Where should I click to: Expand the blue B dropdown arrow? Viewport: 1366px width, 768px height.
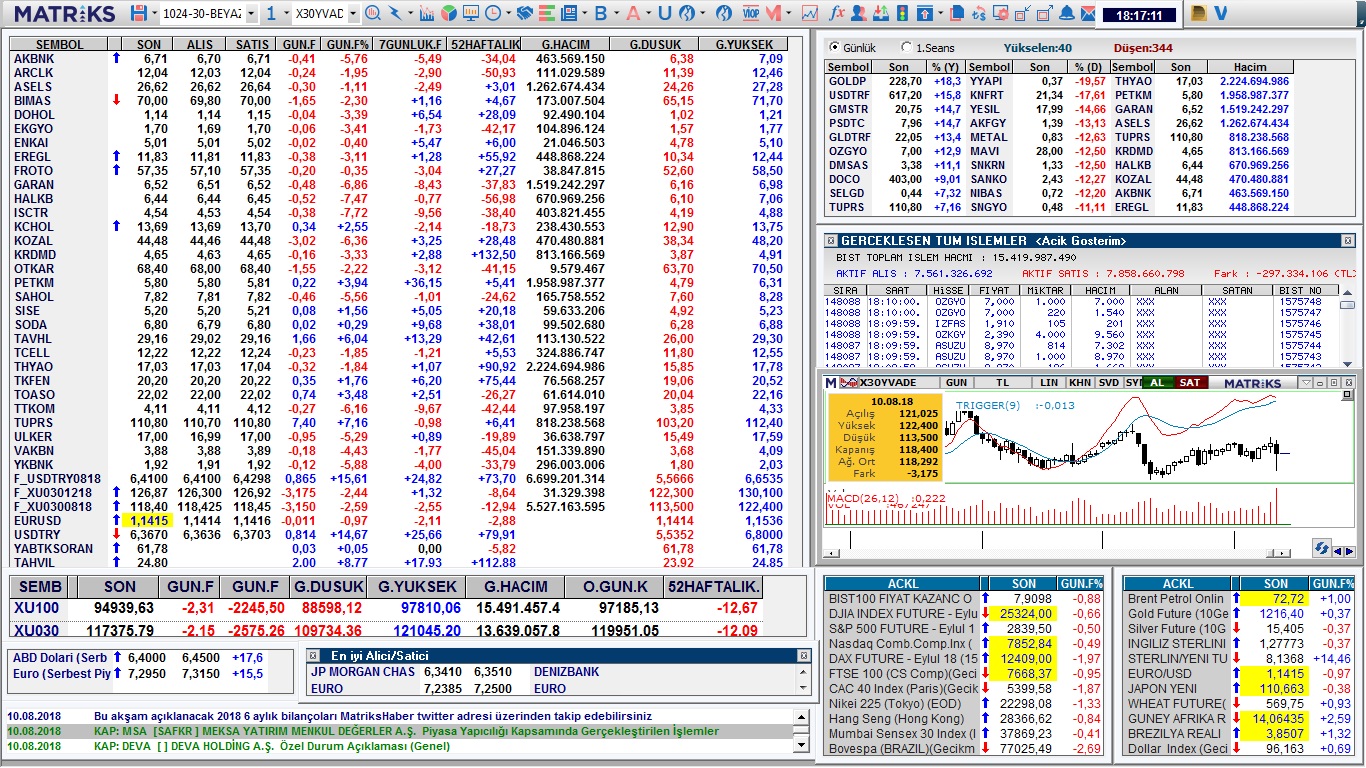616,13
